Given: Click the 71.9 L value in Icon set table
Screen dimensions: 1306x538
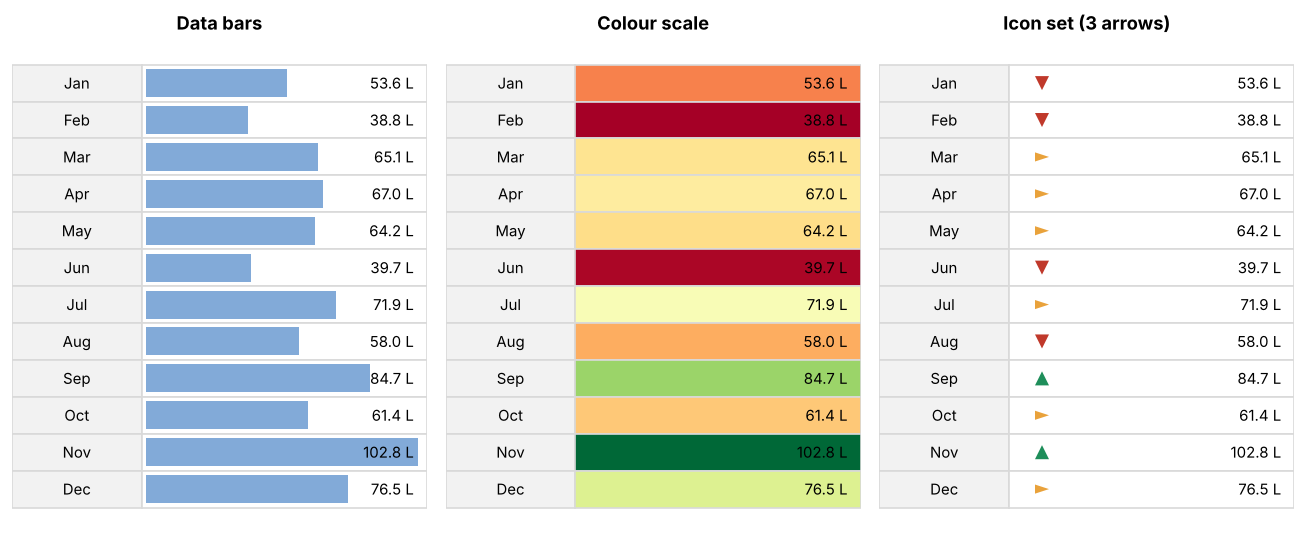Looking at the screenshot, I should click(x=1259, y=305).
